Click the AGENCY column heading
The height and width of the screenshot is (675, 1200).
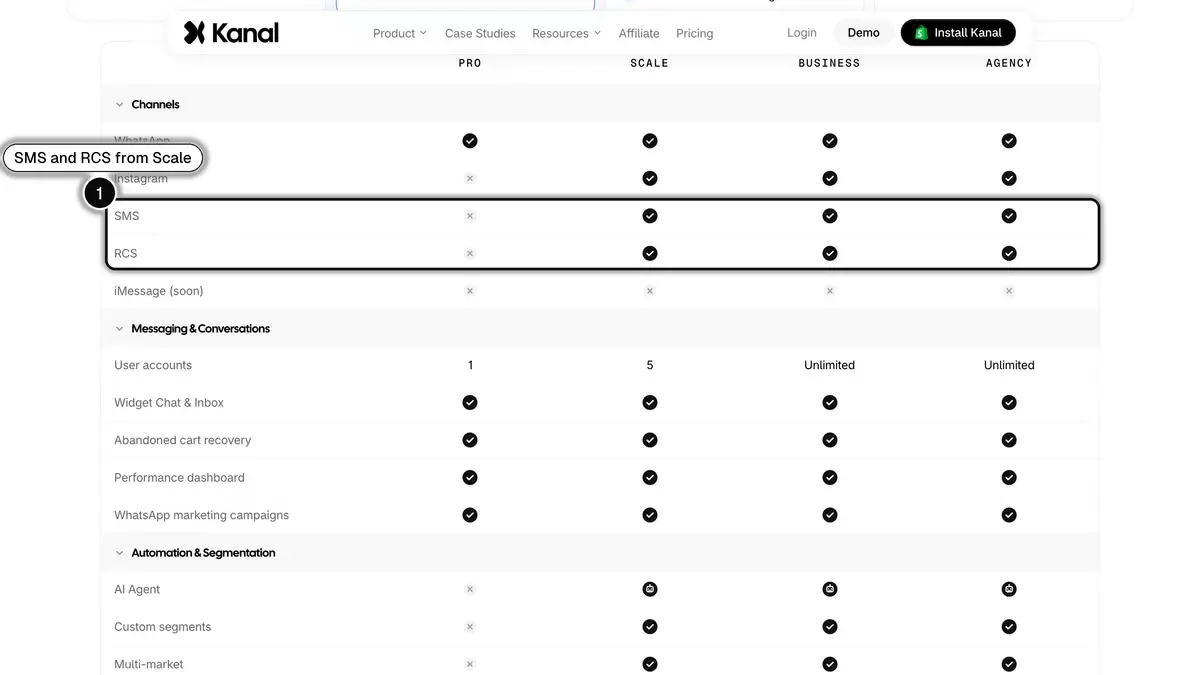point(1009,63)
